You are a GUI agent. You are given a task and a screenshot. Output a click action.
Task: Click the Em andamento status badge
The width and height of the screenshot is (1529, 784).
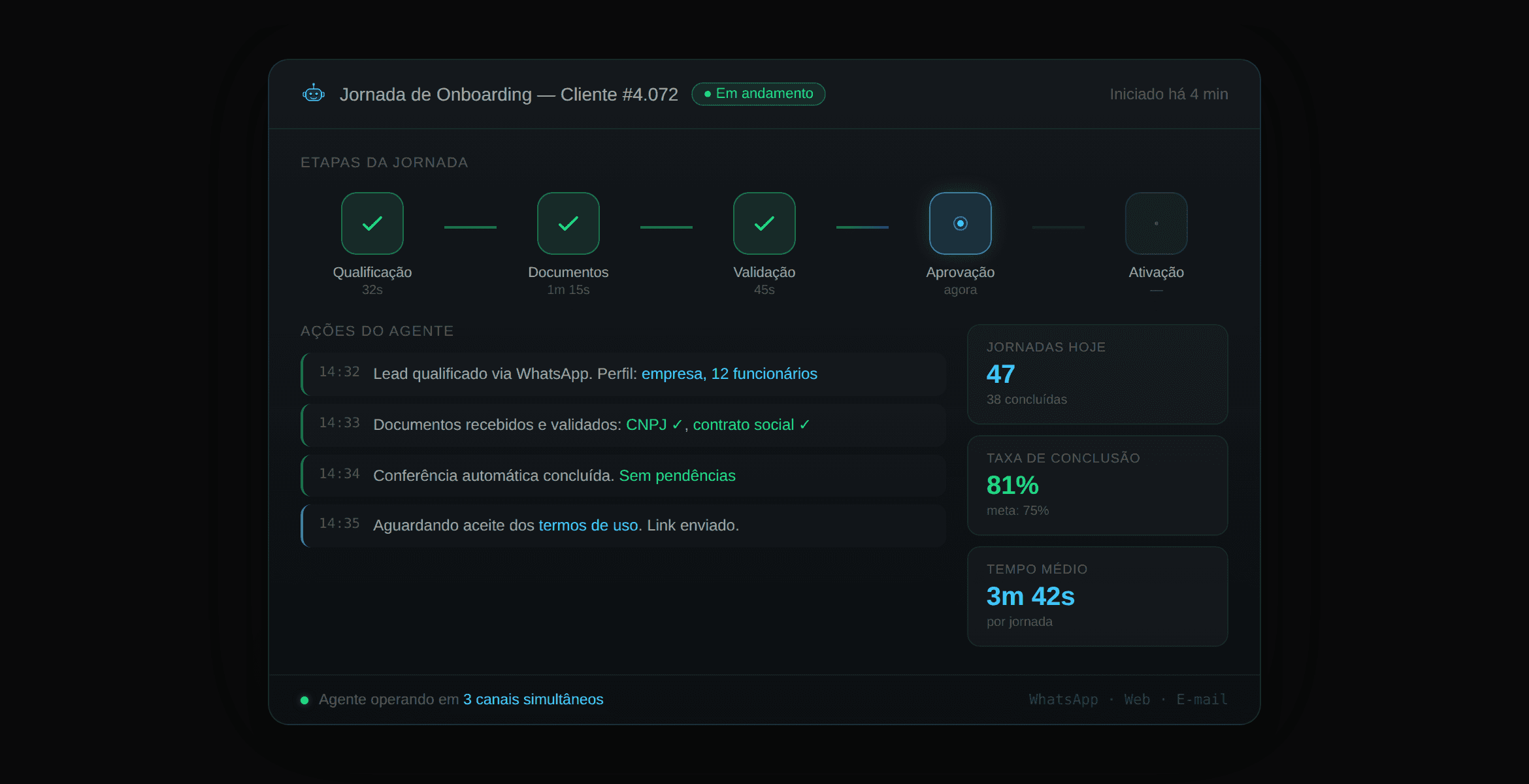[758, 94]
